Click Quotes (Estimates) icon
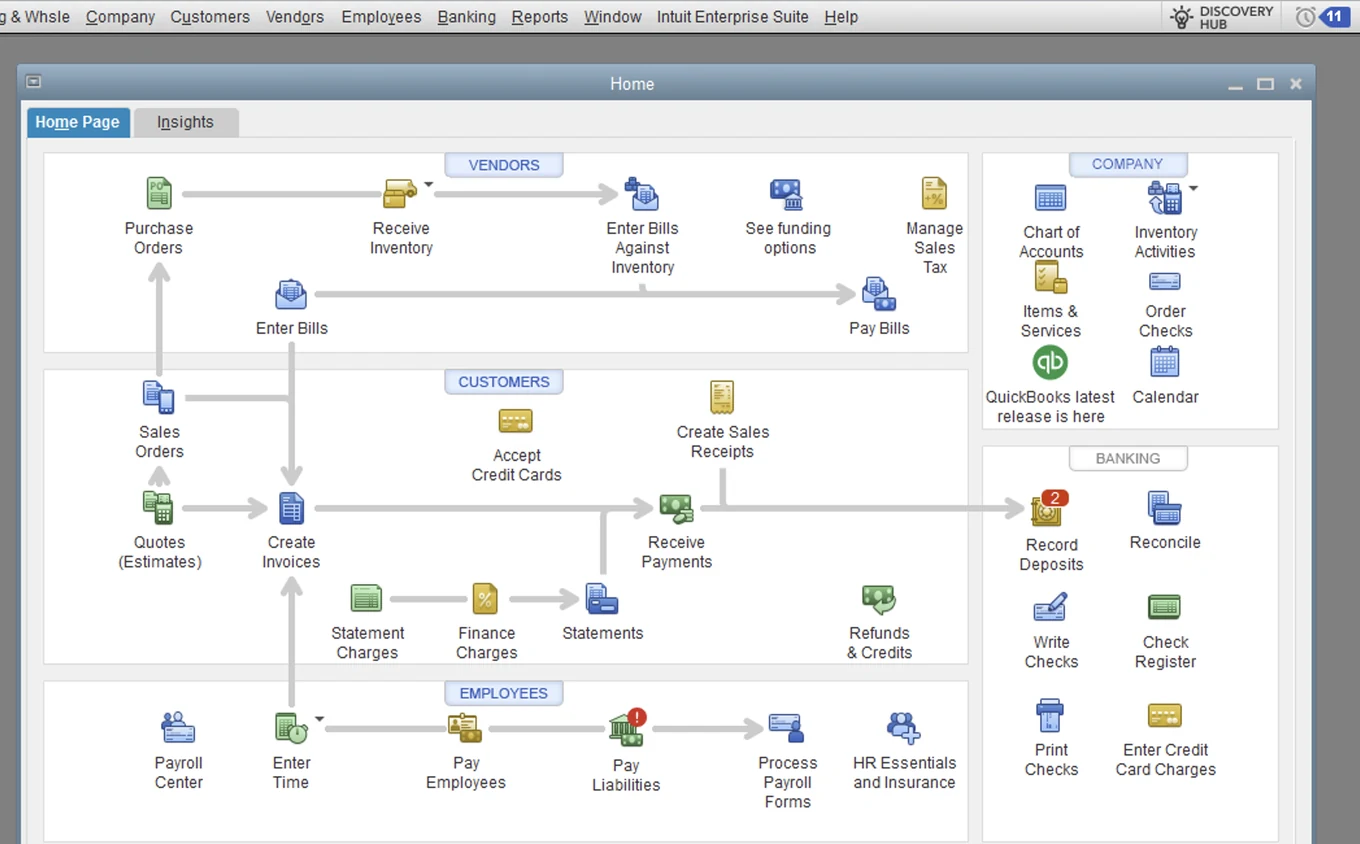Image resolution: width=1360 pixels, height=844 pixels. [x=158, y=508]
